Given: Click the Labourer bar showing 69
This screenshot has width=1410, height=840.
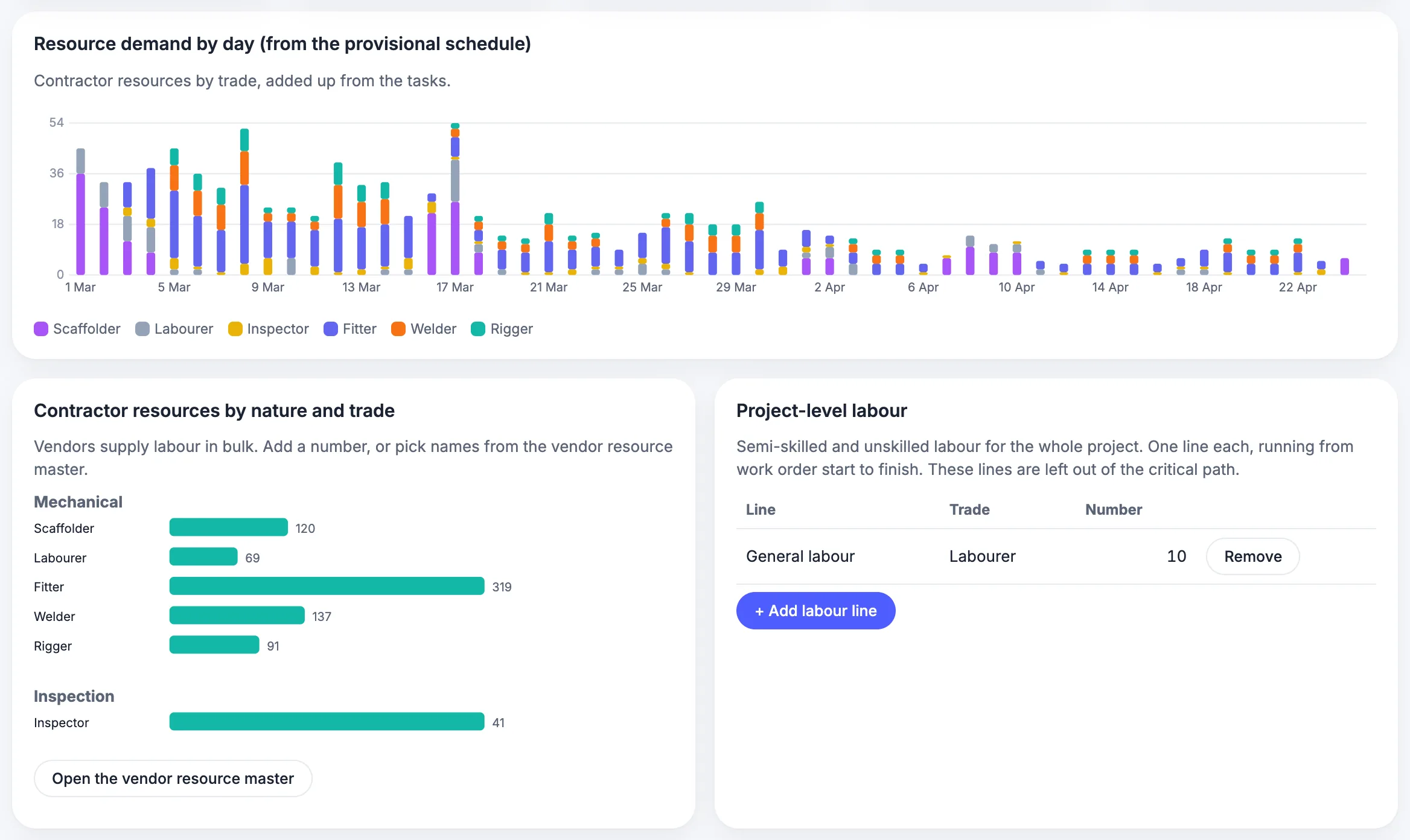Looking at the screenshot, I should [203, 556].
